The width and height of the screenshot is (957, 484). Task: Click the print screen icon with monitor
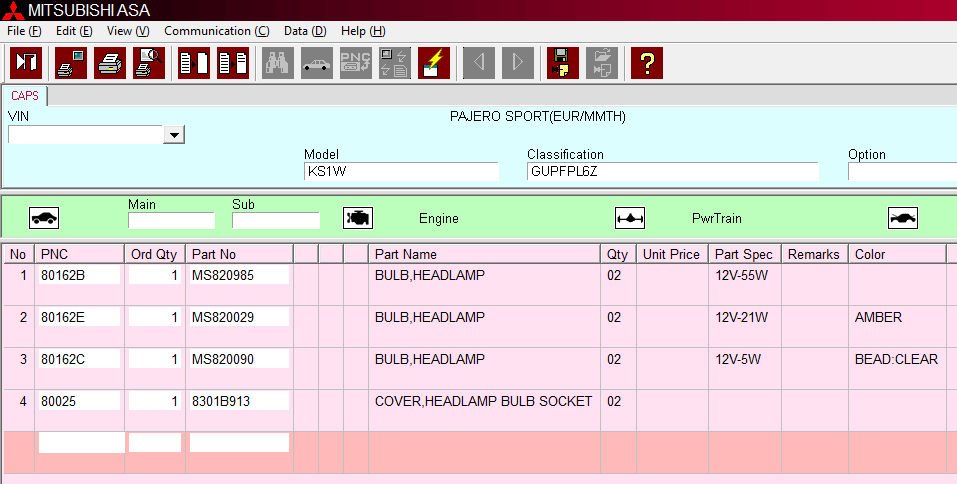tap(71, 62)
